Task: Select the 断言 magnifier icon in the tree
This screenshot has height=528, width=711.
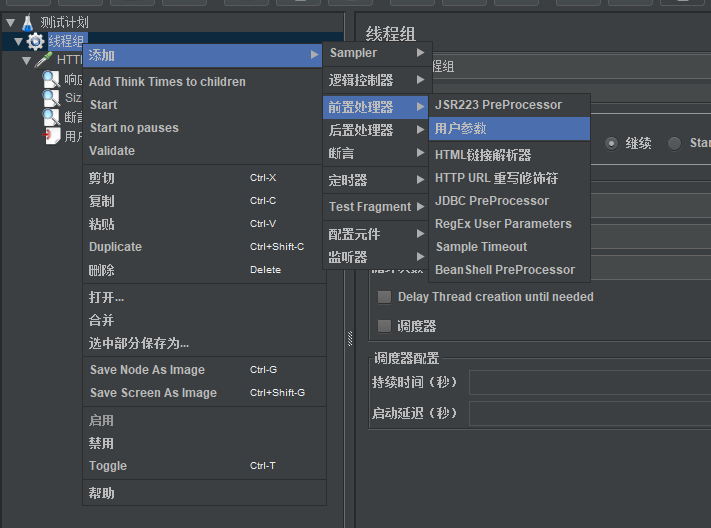Action: click(51, 117)
